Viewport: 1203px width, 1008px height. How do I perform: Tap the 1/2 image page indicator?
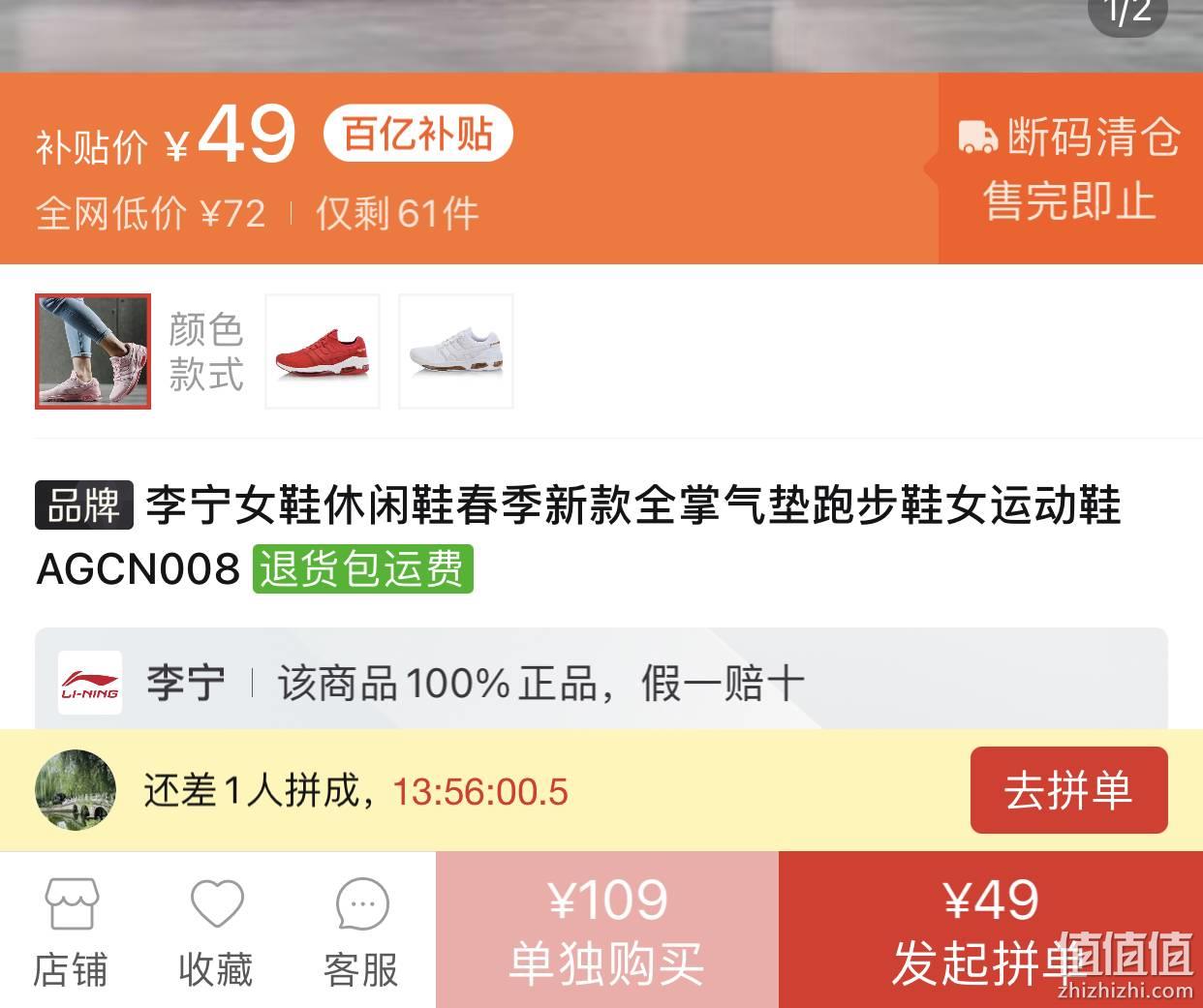click(1127, 14)
